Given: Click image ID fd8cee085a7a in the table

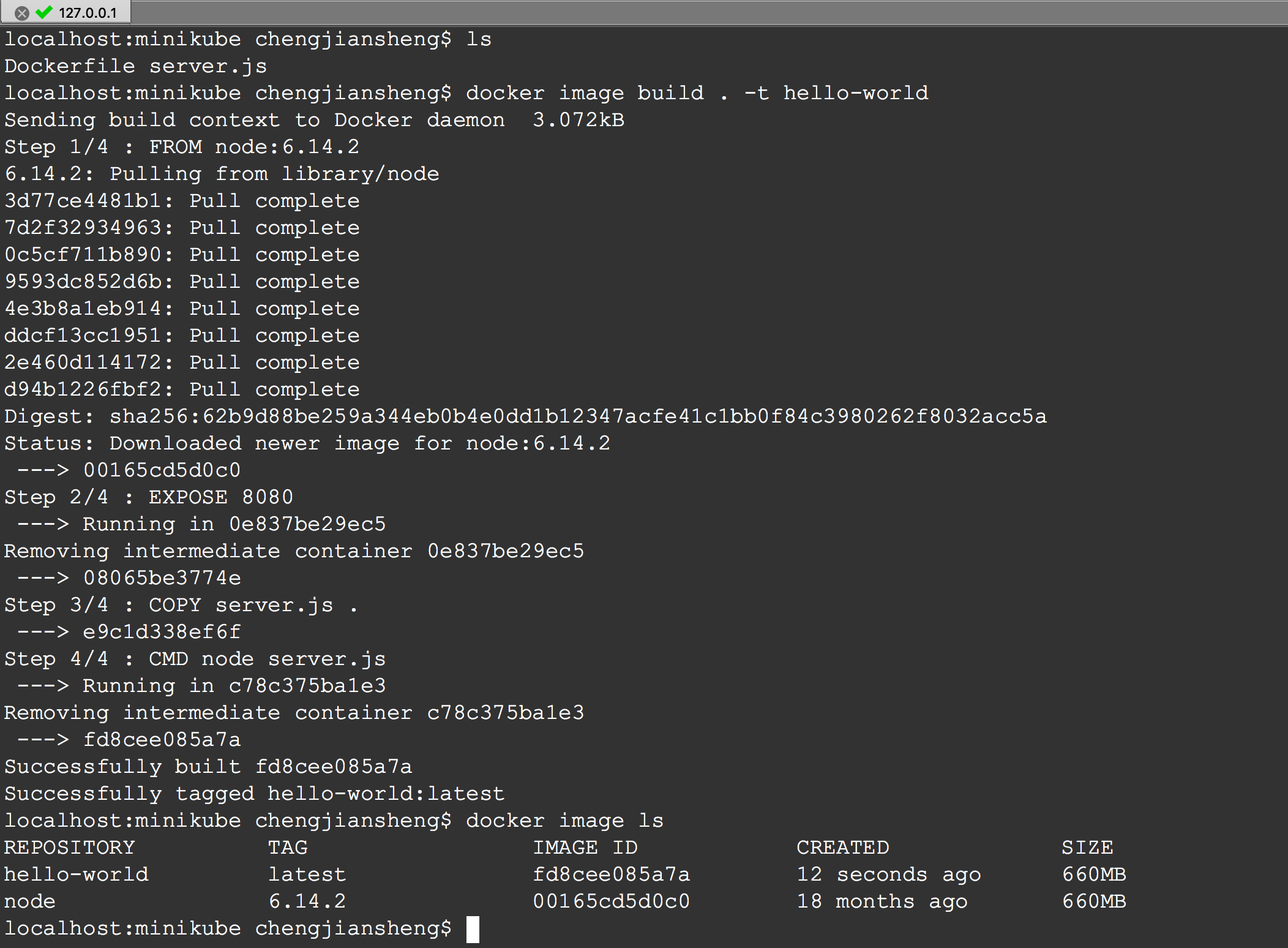Looking at the screenshot, I should tap(611, 875).
